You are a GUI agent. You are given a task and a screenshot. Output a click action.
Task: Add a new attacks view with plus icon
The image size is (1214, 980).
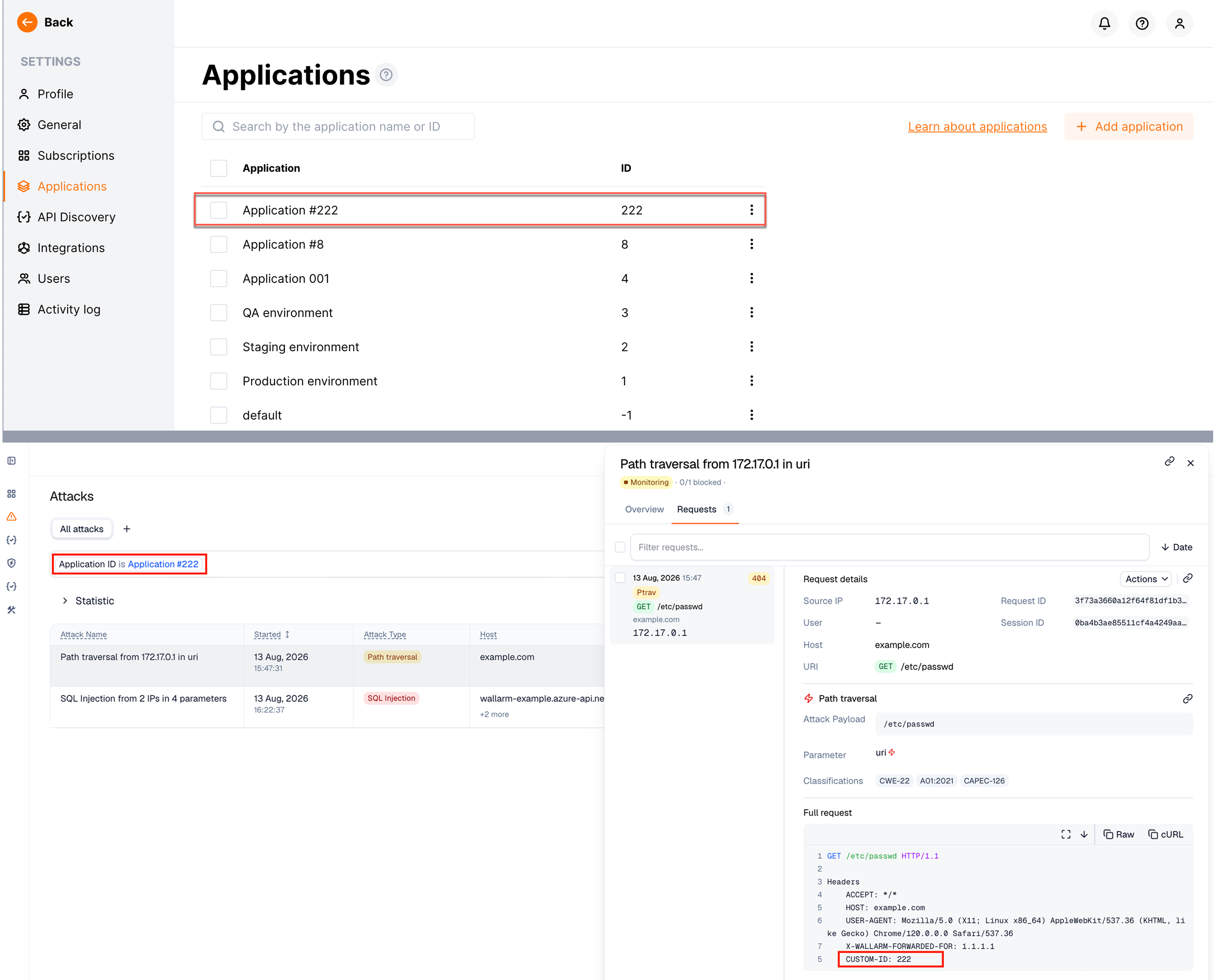[x=127, y=529]
